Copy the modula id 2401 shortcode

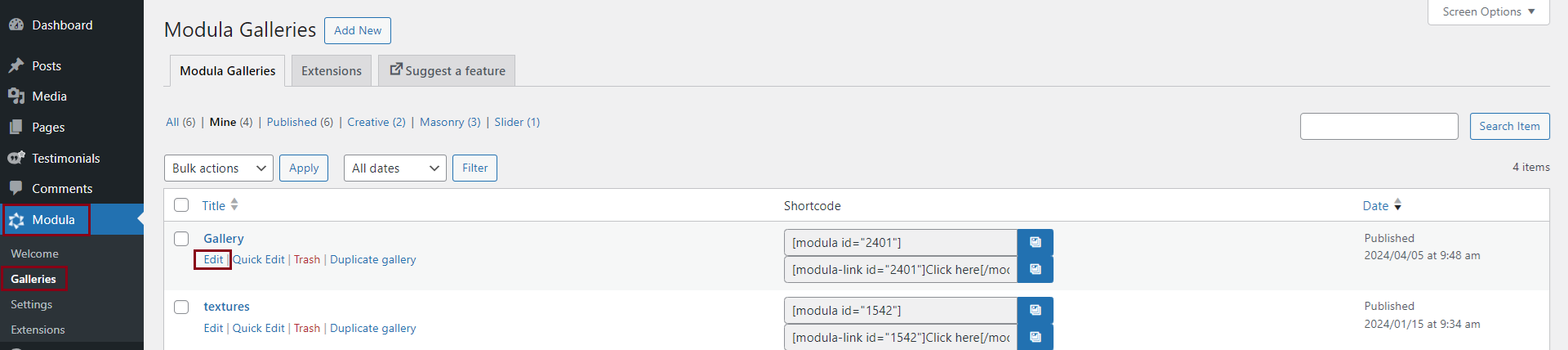(1035, 242)
